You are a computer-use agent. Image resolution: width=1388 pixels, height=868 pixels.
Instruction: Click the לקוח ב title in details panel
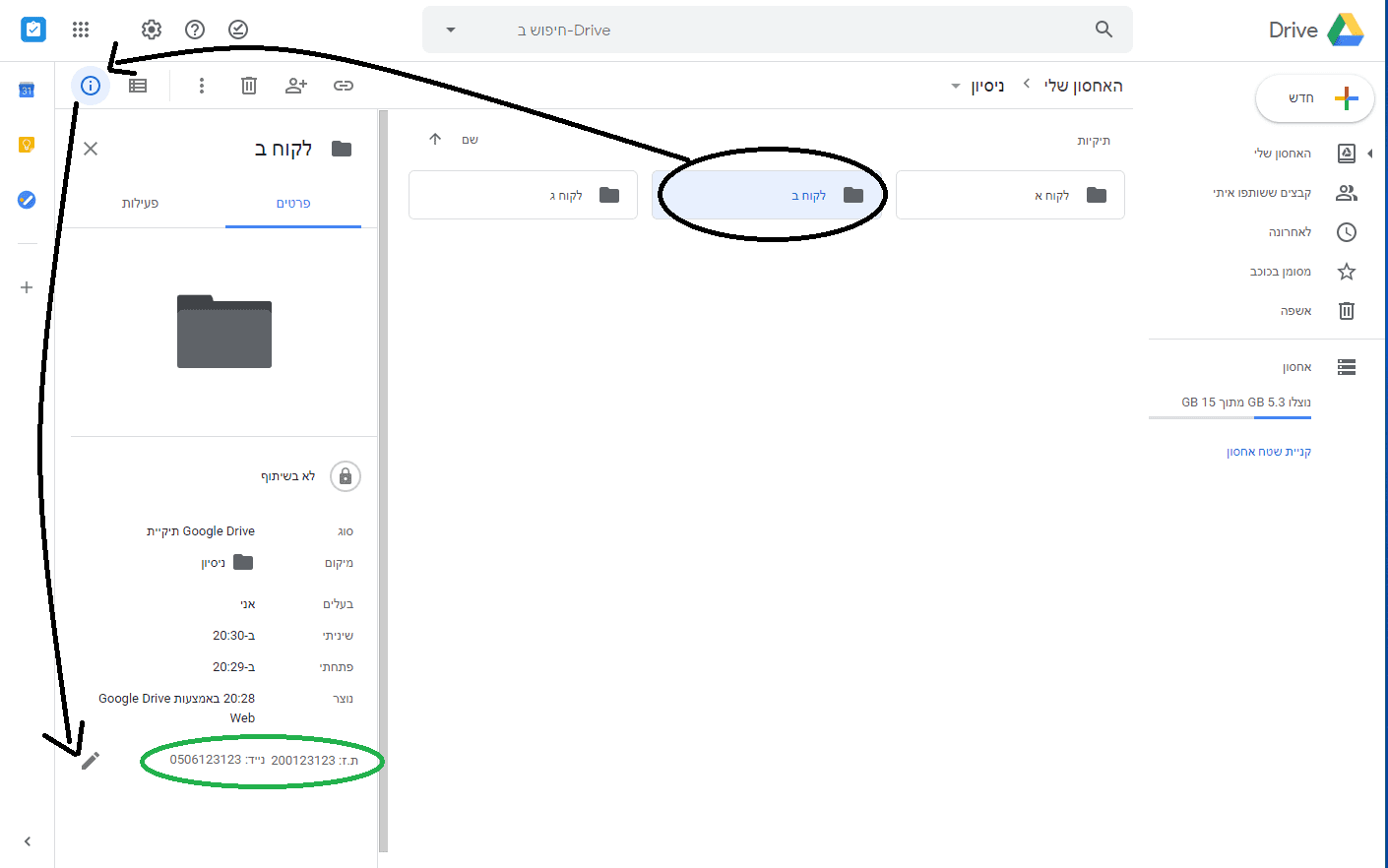(284, 149)
